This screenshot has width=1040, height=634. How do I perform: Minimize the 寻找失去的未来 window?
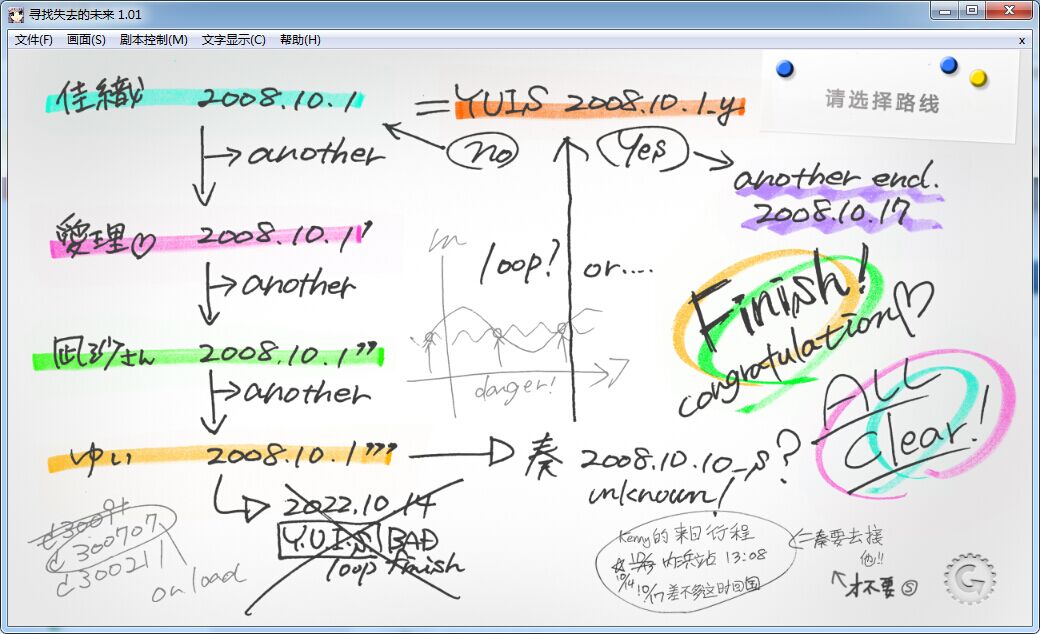[x=944, y=11]
